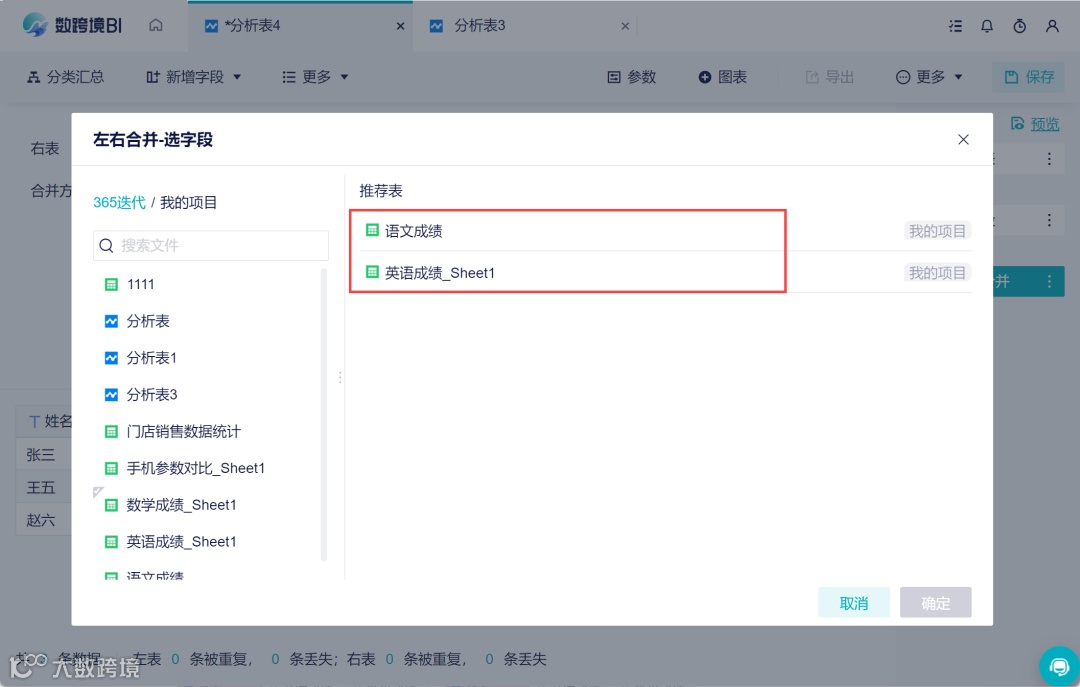Open the chat support bubble bottom right
The height and width of the screenshot is (687, 1080).
click(x=1059, y=666)
